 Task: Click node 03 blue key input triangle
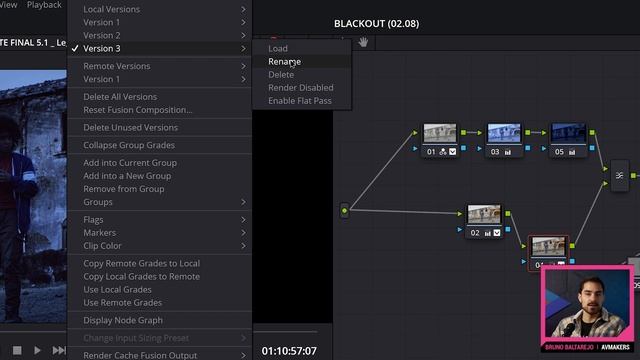tap(480, 149)
